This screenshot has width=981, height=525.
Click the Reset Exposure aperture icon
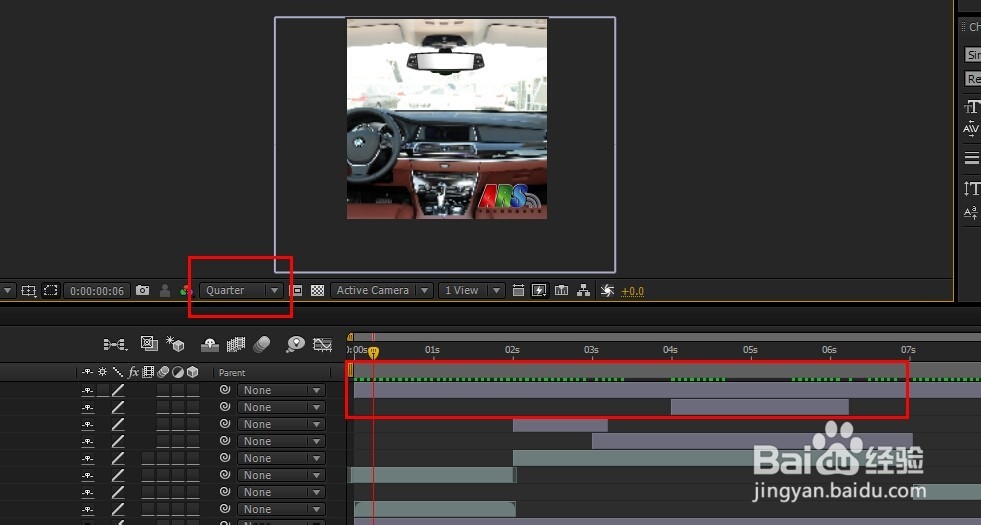click(607, 290)
